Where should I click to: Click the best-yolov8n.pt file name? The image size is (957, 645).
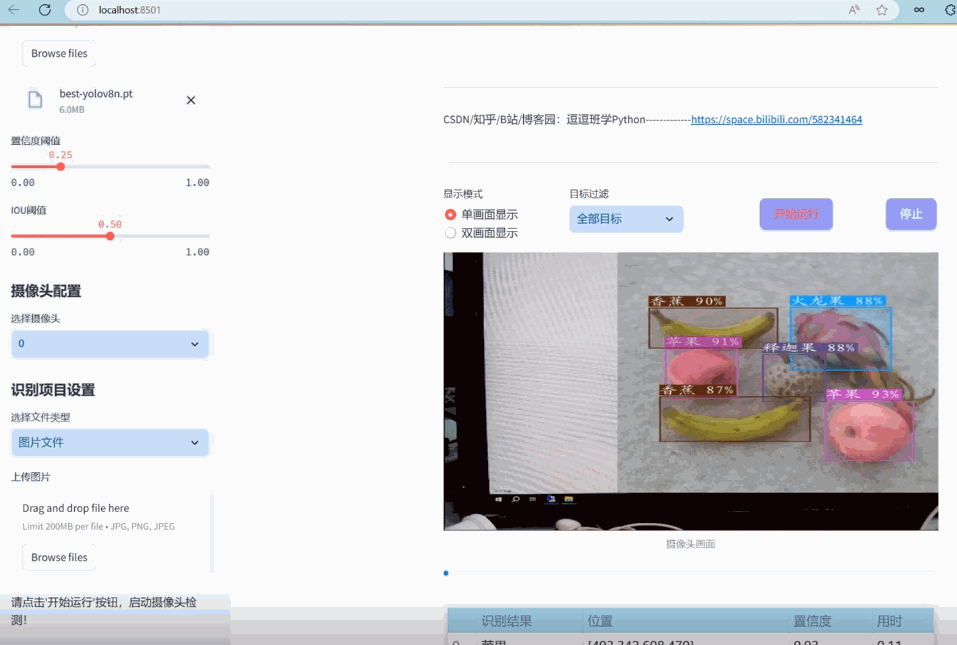pos(96,93)
